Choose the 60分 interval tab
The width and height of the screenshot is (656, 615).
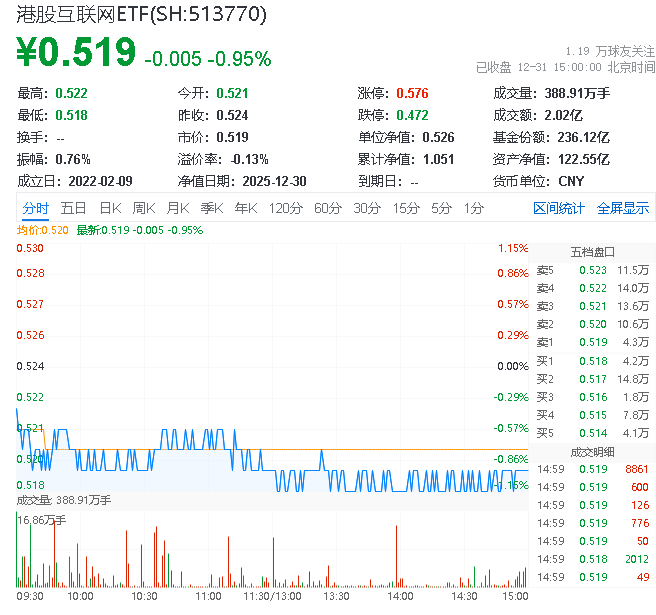(328, 208)
